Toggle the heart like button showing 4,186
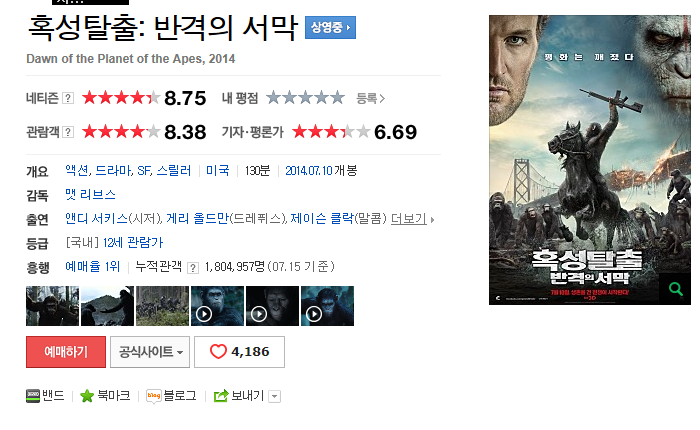Screen dimensions: 700x430 (239, 352)
